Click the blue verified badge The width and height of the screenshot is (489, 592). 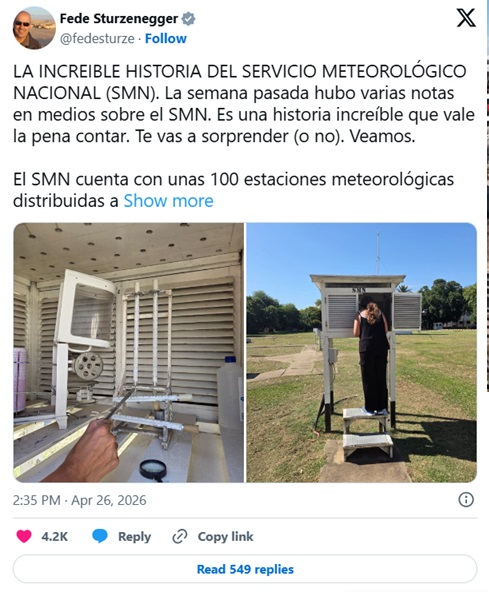coord(188,19)
